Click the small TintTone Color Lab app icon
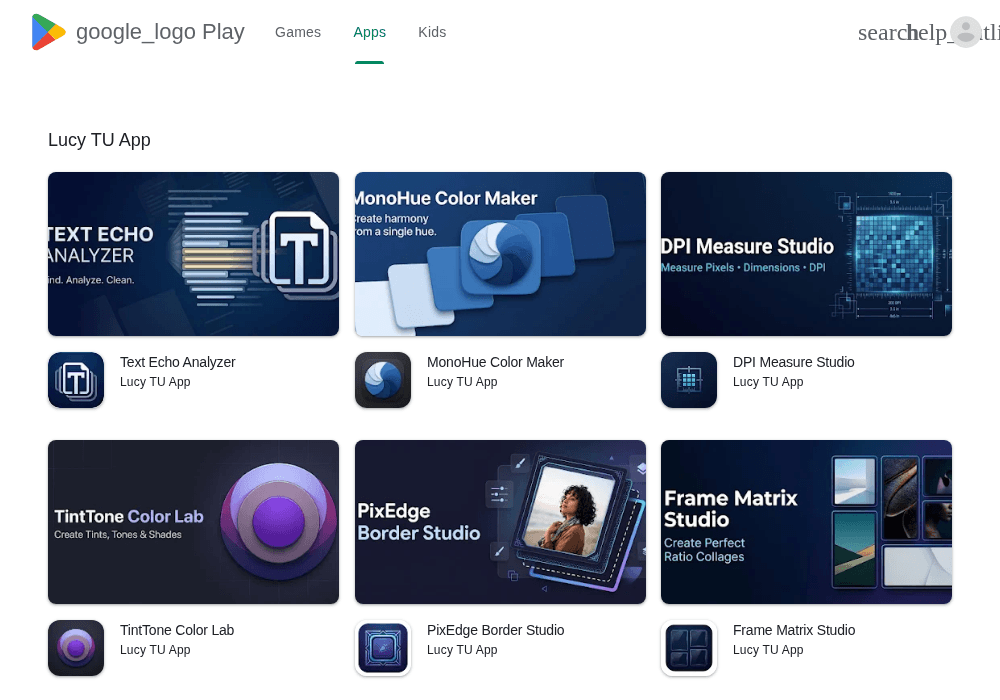The image size is (1000, 700). pyautogui.click(x=76, y=648)
